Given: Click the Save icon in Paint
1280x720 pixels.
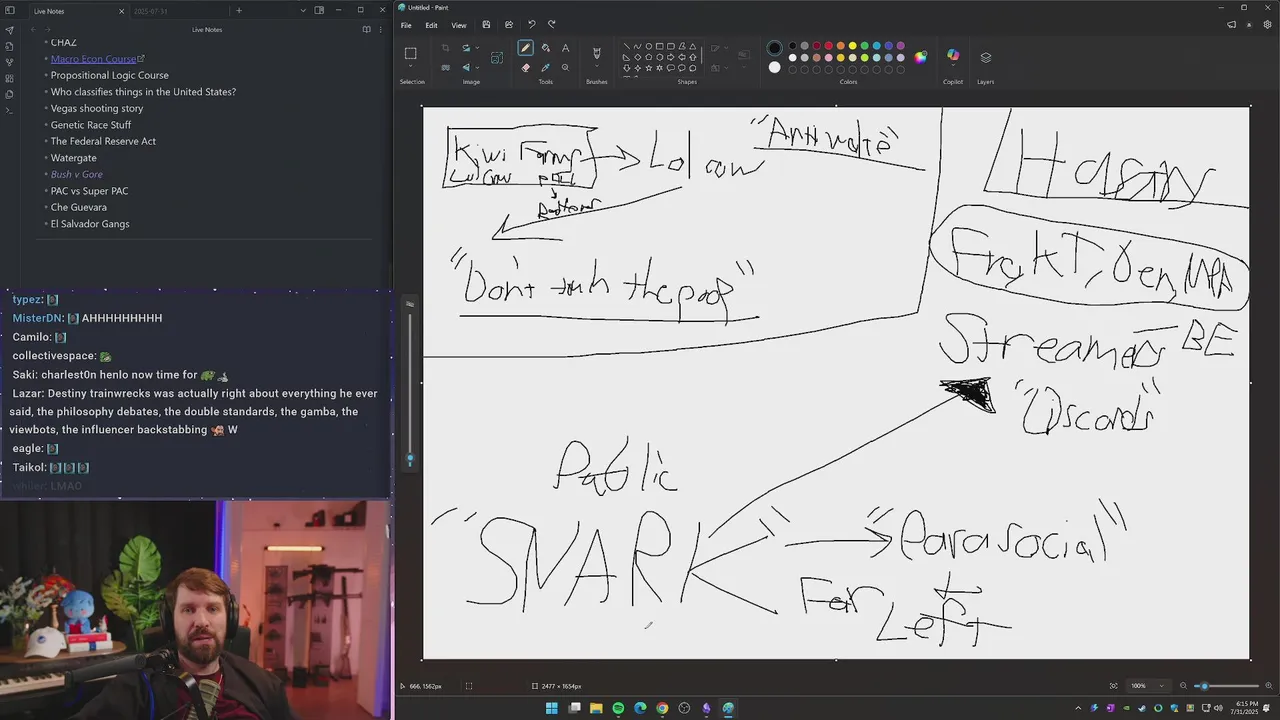Looking at the screenshot, I should tap(486, 25).
